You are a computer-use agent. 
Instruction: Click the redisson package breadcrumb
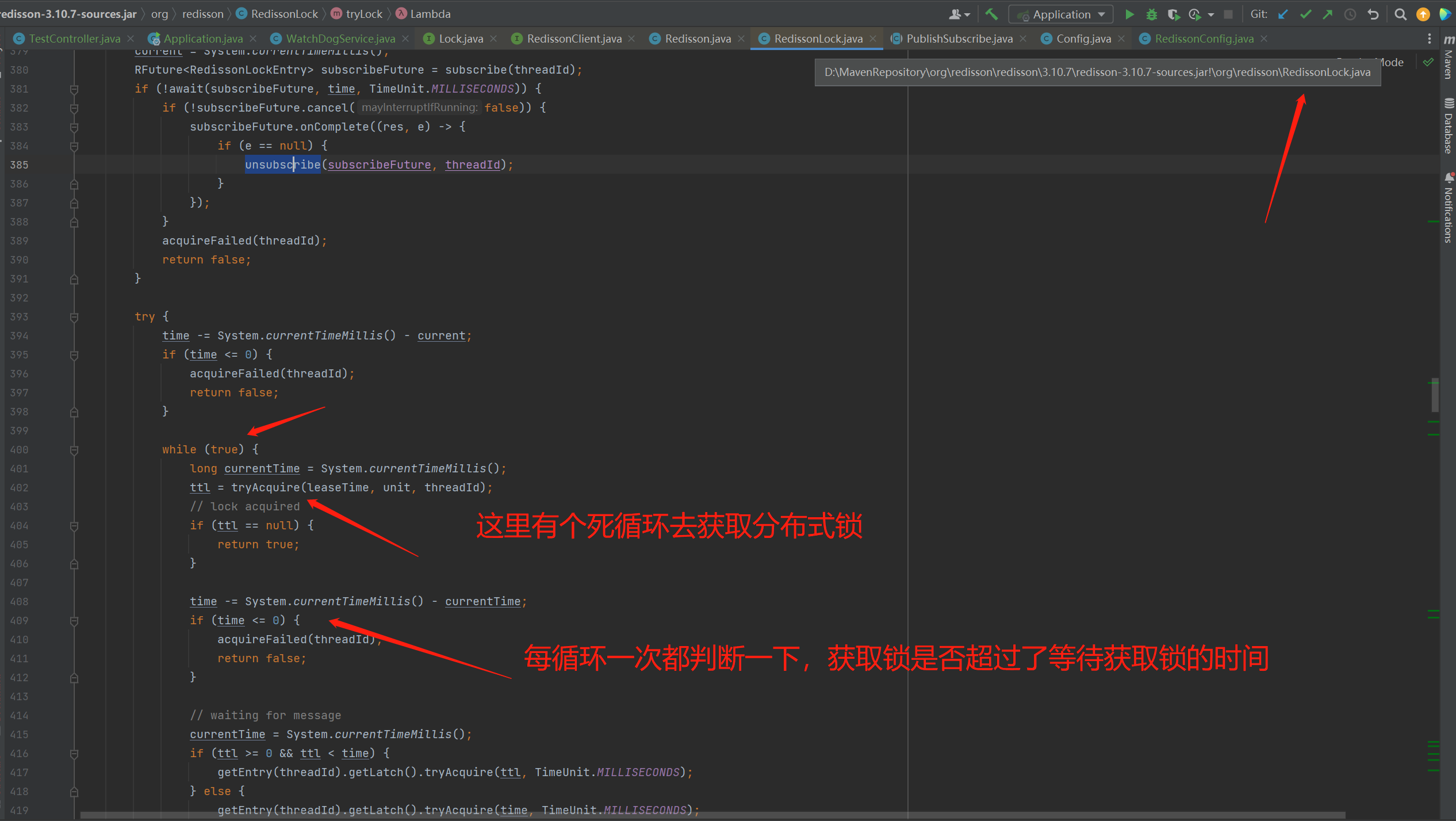coord(202,14)
